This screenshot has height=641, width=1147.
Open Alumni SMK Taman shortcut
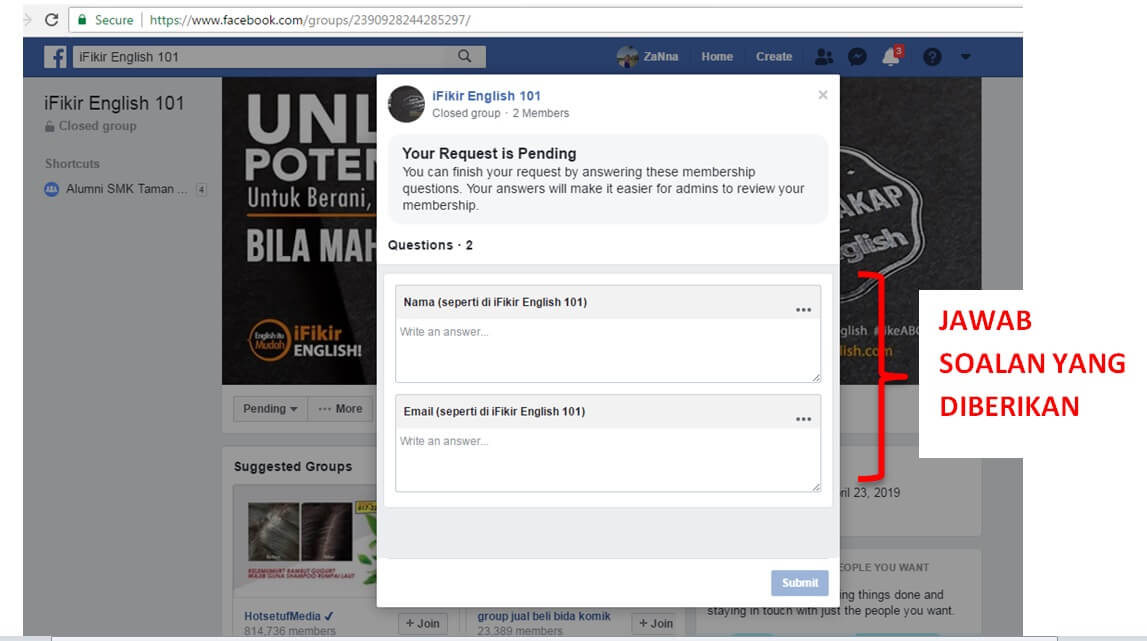coord(127,189)
